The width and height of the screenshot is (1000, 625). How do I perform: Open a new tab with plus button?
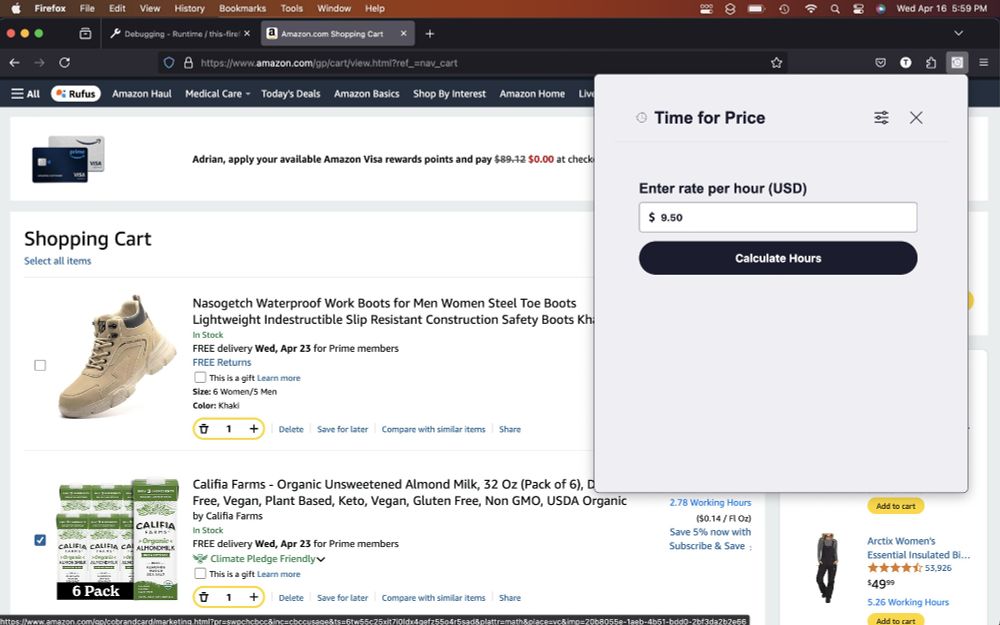pyautogui.click(x=430, y=34)
